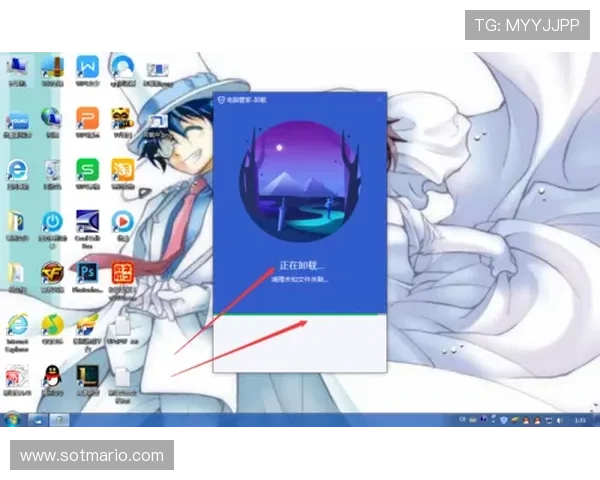Open the QQ penguin desktop icon

pos(52,375)
